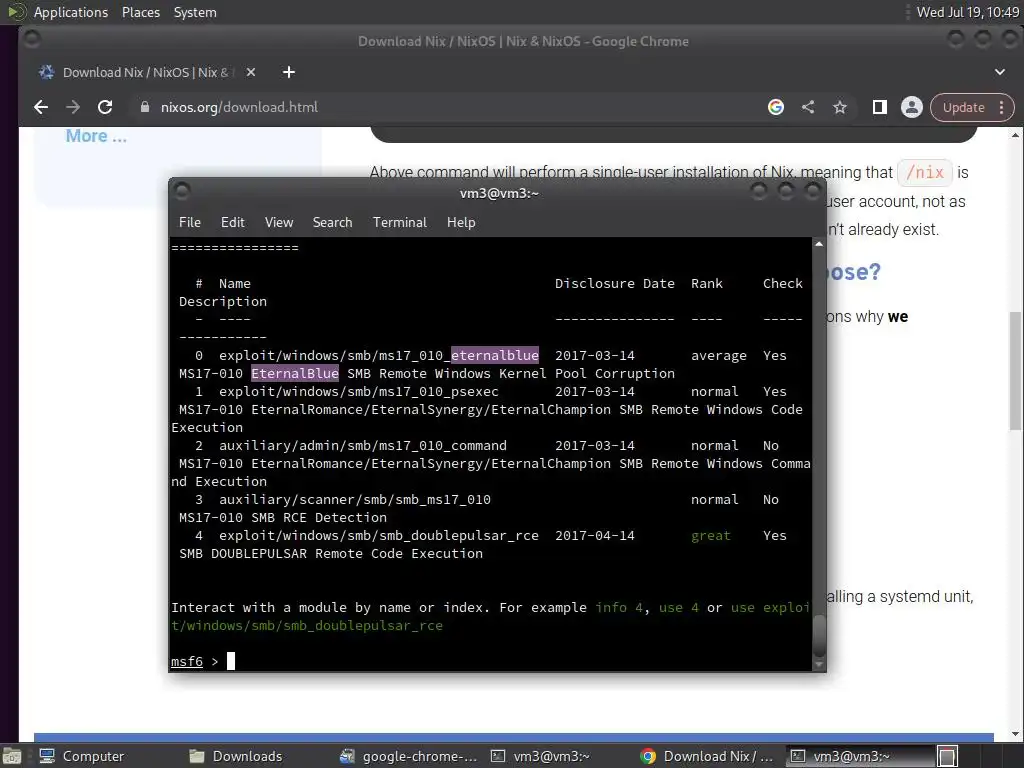The width and height of the screenshot is (1024, 768).
Task: Click the terminal scrollbar down arrow
Action: coord(818,665)
